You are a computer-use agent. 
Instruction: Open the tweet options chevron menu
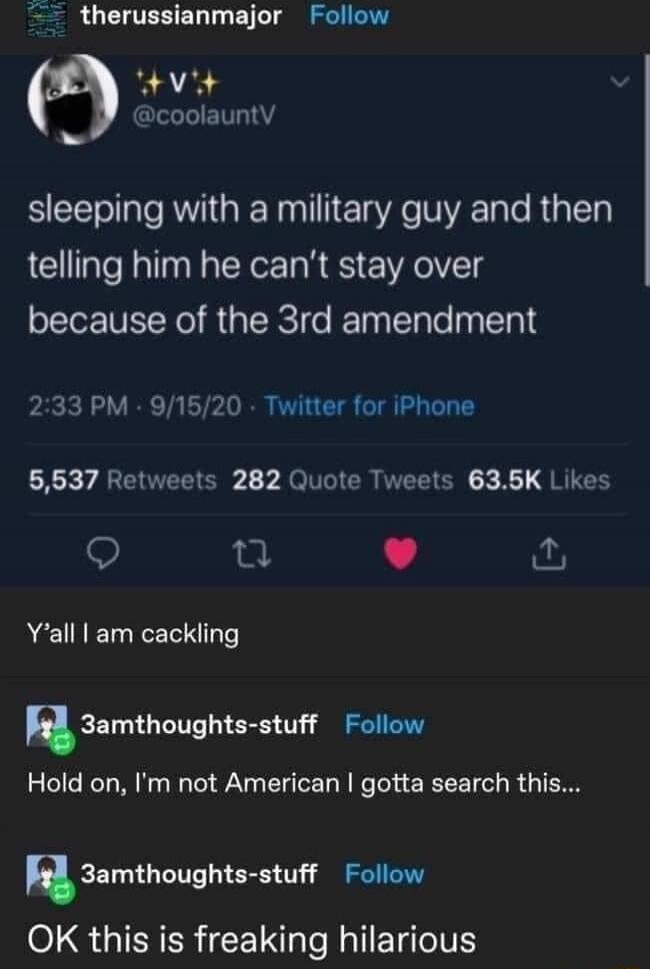[x=622, y=82]
